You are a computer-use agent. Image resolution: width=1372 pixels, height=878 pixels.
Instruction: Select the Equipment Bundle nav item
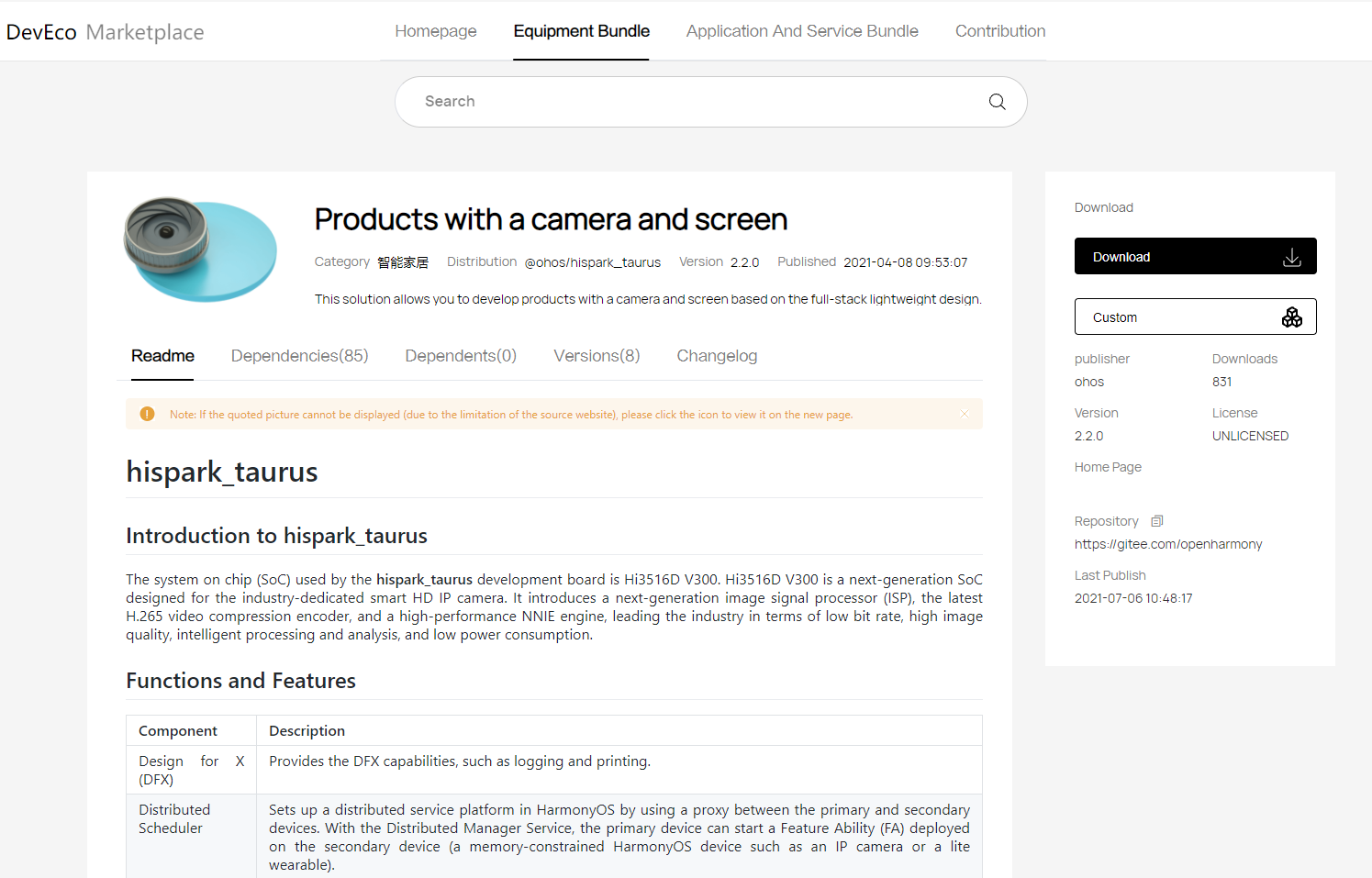pyautogui.click(x=581, y=31)
